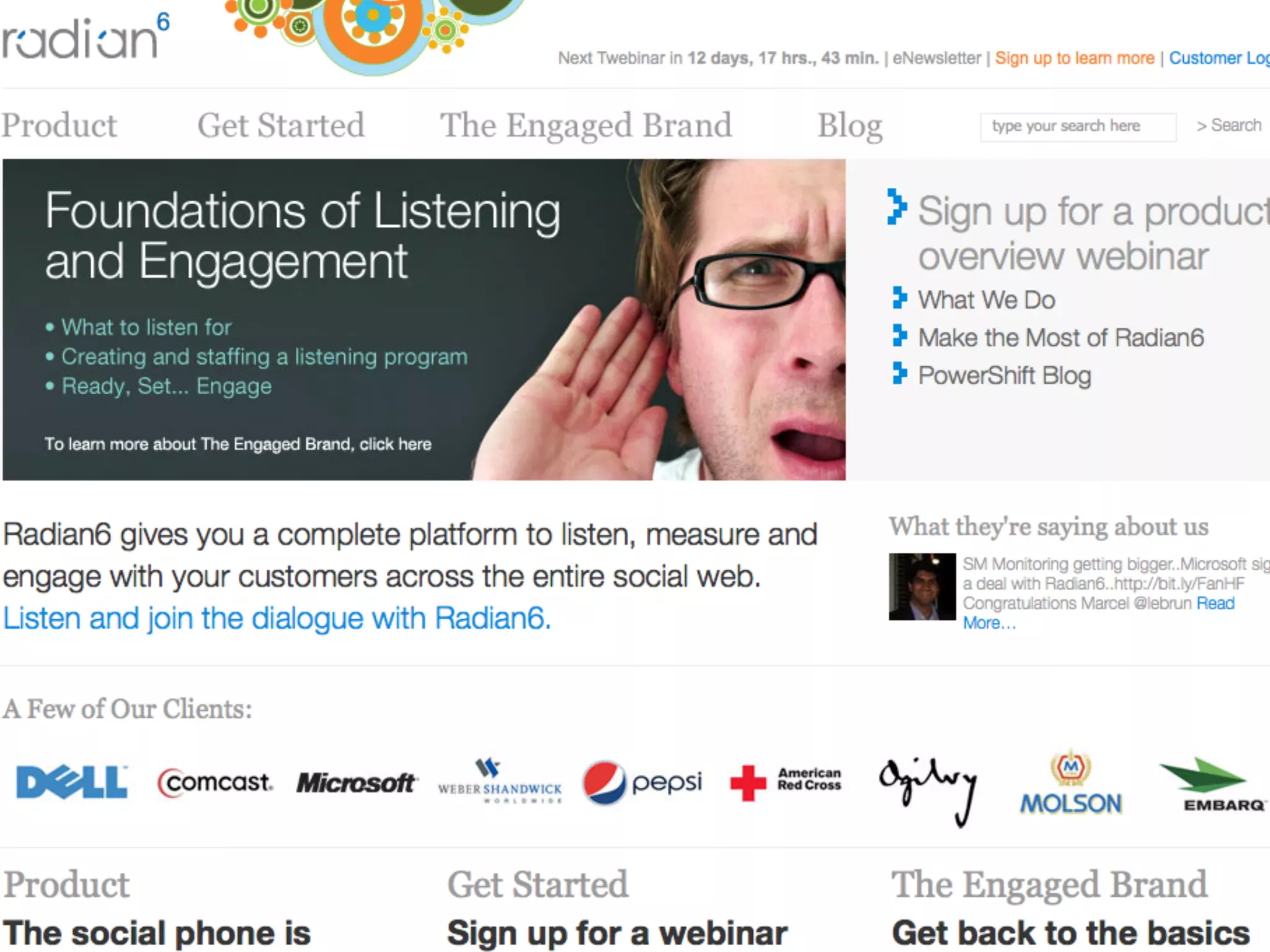The height and width of the screenshot is (952, 1270).
Task: Open Sign up to learn more link
Action: click(1075, 58)
